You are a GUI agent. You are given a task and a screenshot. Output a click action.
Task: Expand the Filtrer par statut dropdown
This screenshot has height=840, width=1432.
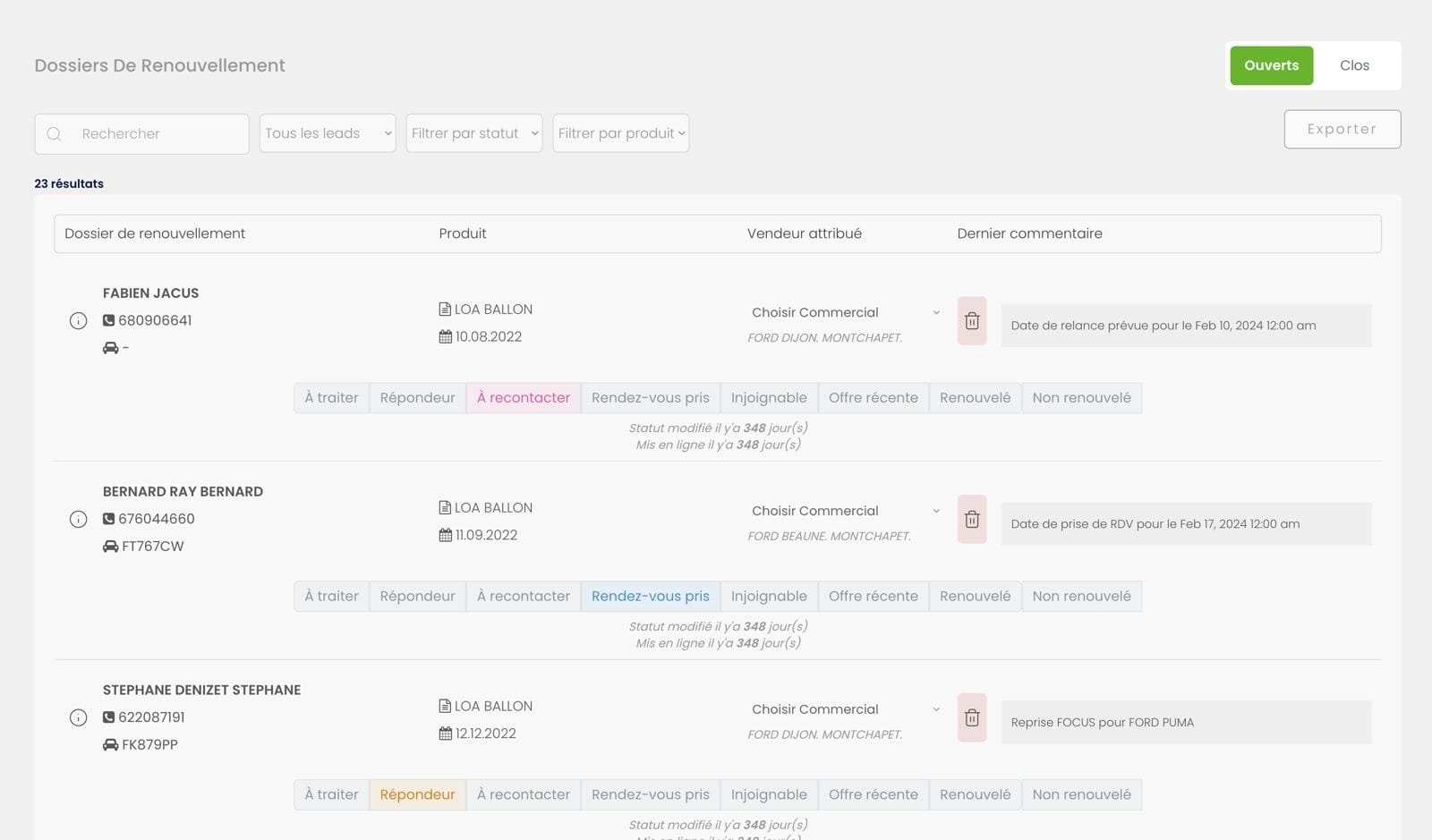pyautogui.click(x=474, y=134)
